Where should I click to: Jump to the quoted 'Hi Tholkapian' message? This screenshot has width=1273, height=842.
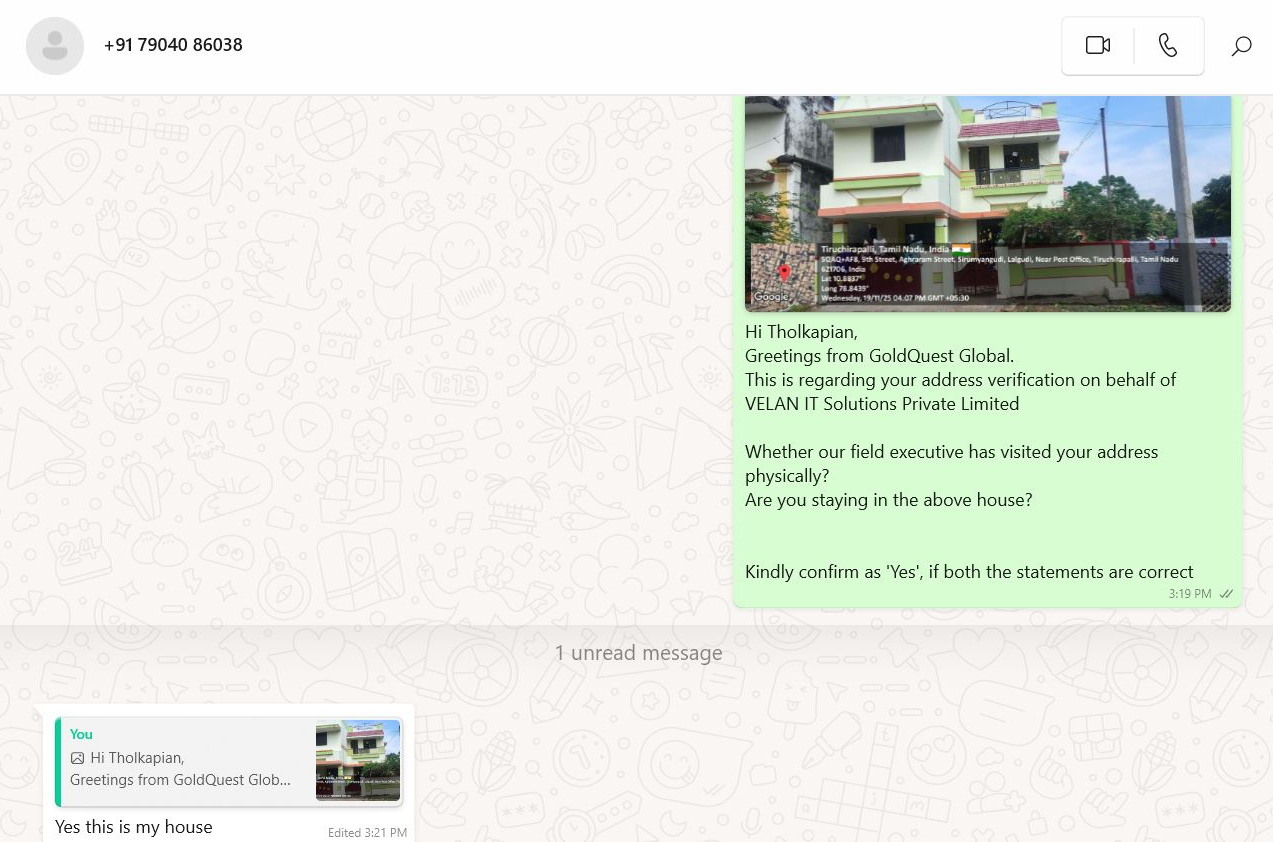(x=229, y=761)
